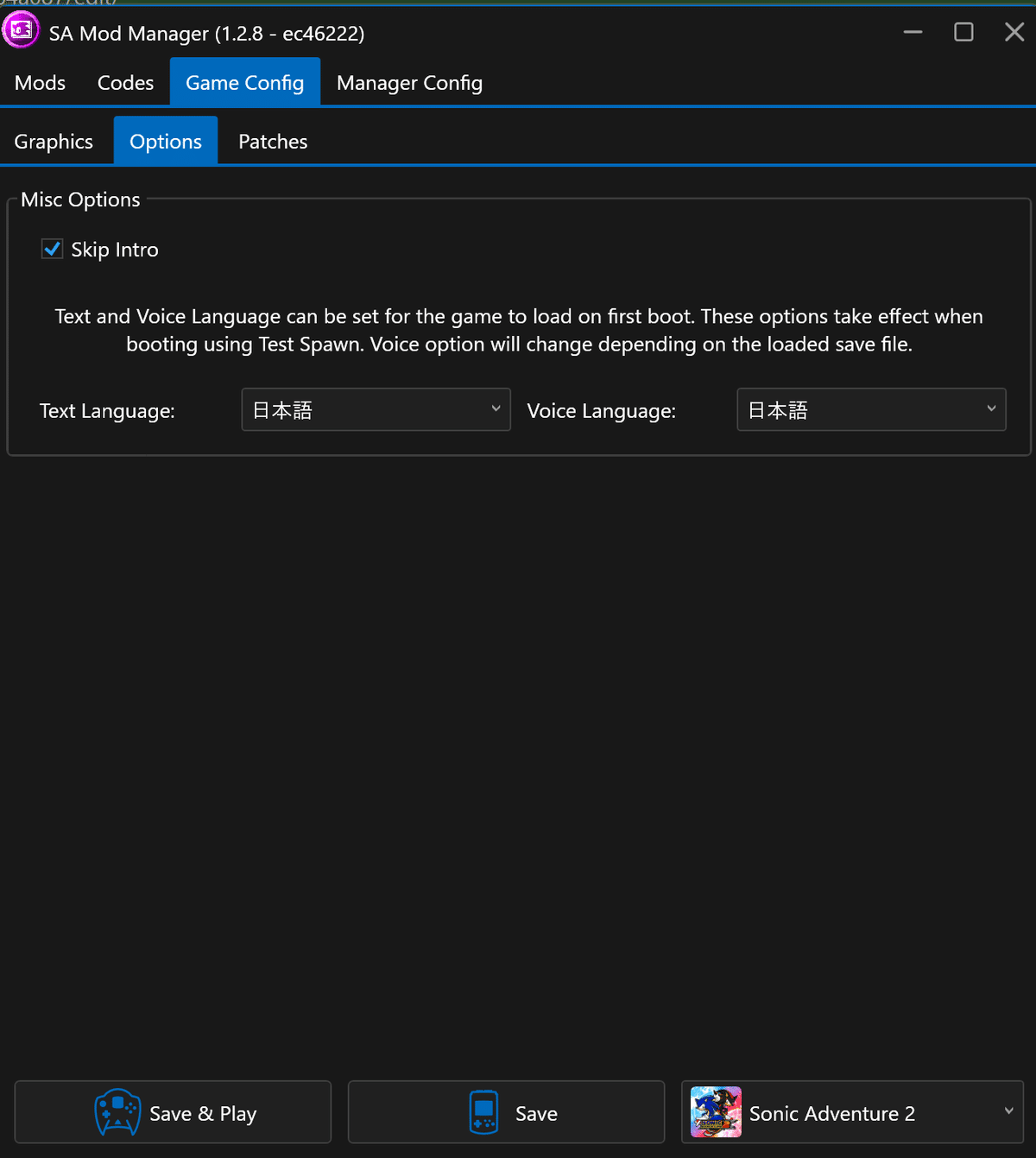Open the Manager Config tab
1036x1158 pixels.
pyautogui.click(x=409, y=82)
